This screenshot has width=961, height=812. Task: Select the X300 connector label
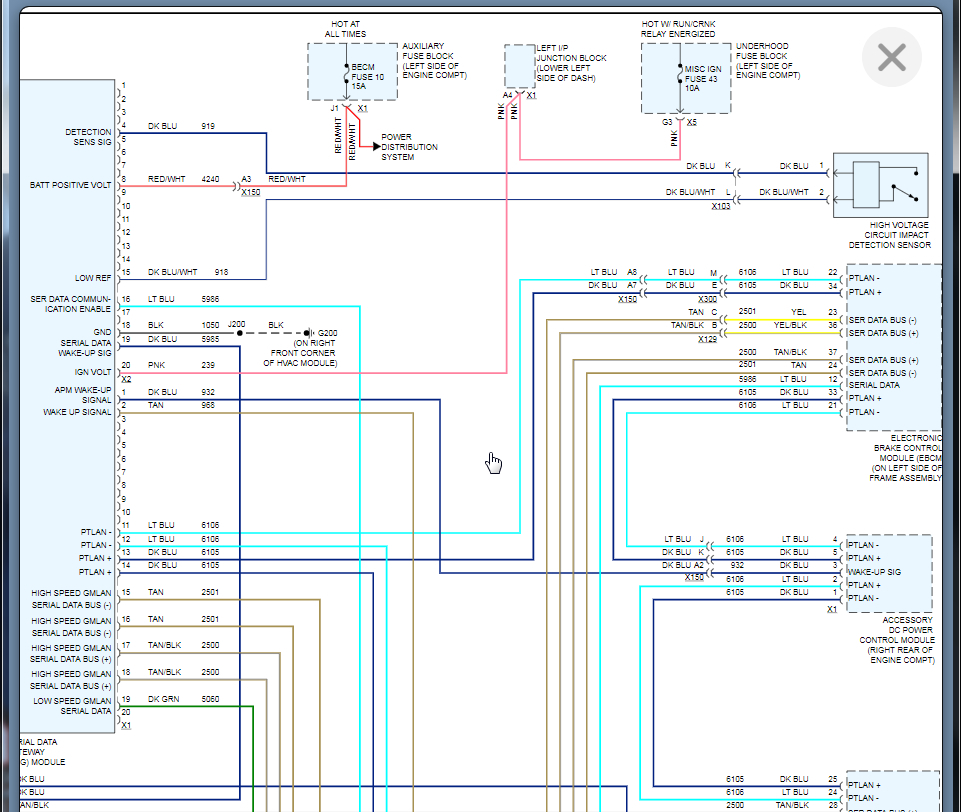click(707, 299)
